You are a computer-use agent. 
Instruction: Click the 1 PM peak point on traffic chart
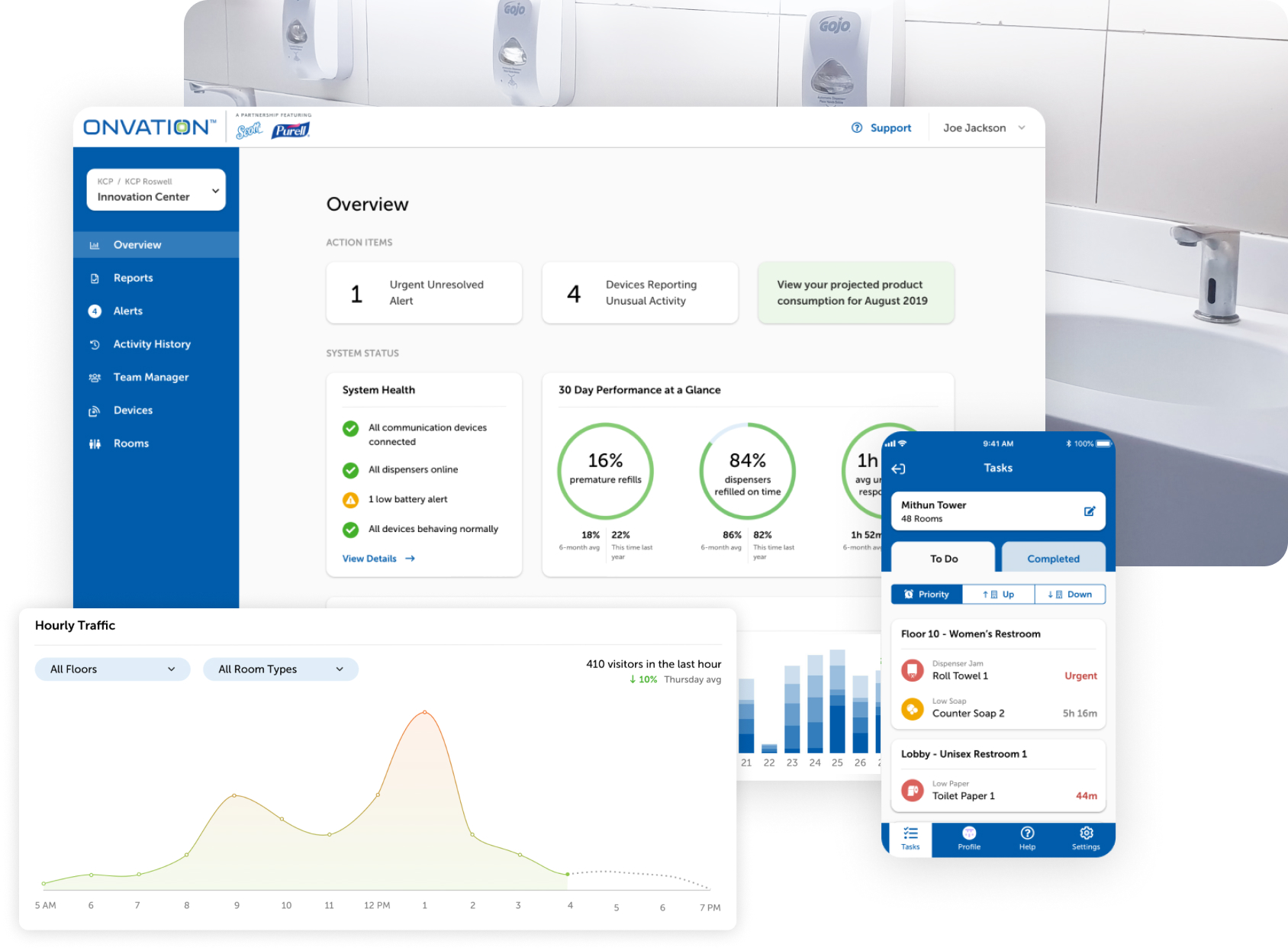coord(425,712)
